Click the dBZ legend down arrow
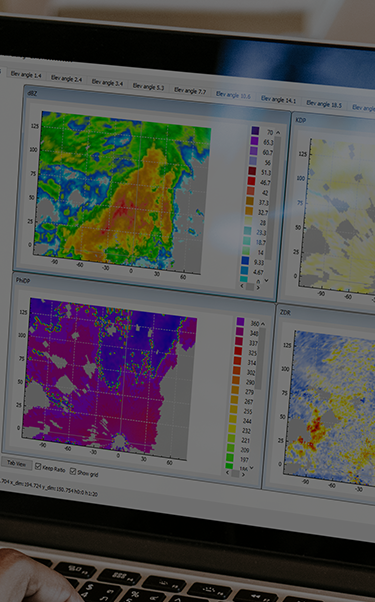375x602 pixels. [x=266, y=281]
